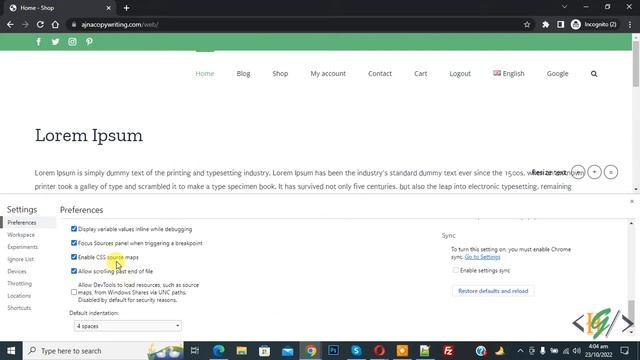Click the browser home icon
The image size is (640, 360).
point(55,24)
